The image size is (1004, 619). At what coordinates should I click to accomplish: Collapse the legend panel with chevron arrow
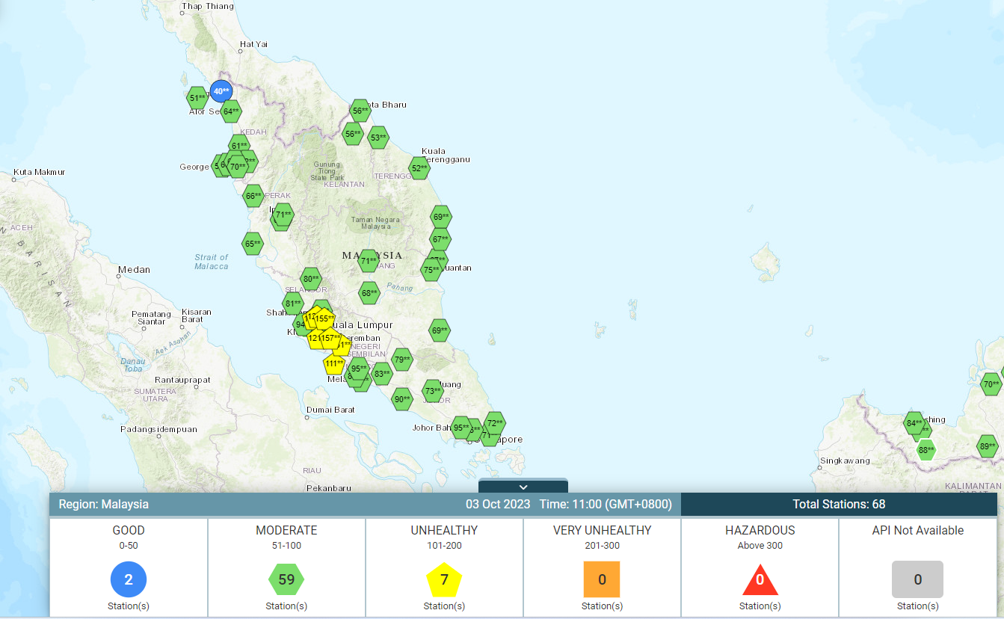523,487
